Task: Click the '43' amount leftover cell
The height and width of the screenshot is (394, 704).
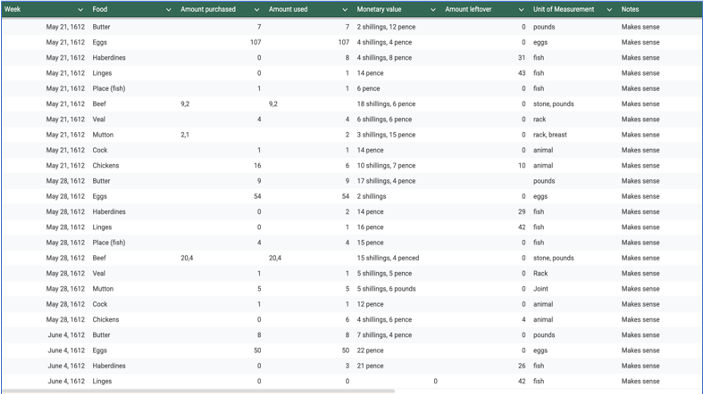Action: click(x=521, y=73)
